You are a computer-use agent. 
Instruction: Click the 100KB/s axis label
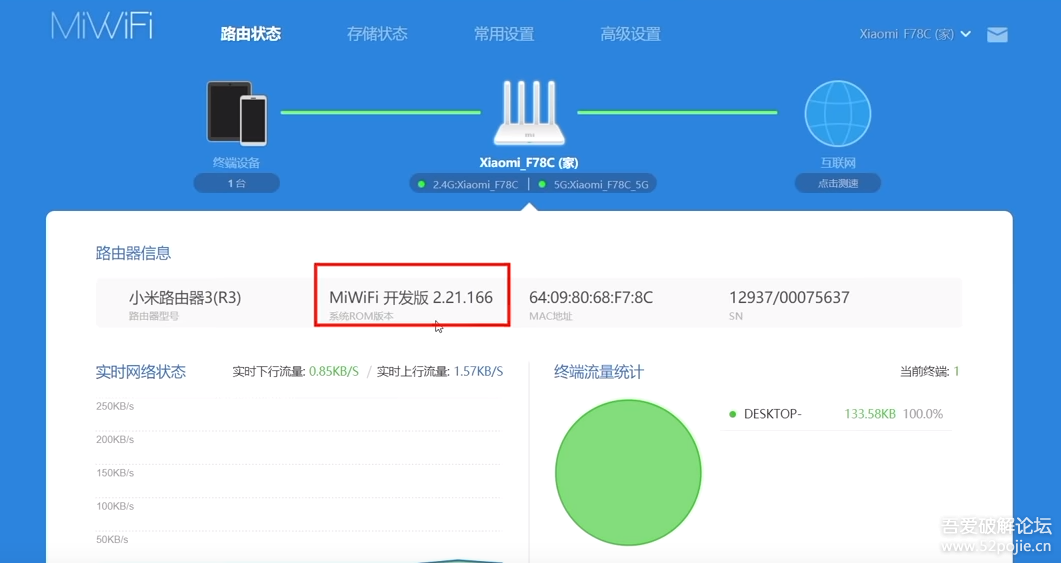point(115,506)
